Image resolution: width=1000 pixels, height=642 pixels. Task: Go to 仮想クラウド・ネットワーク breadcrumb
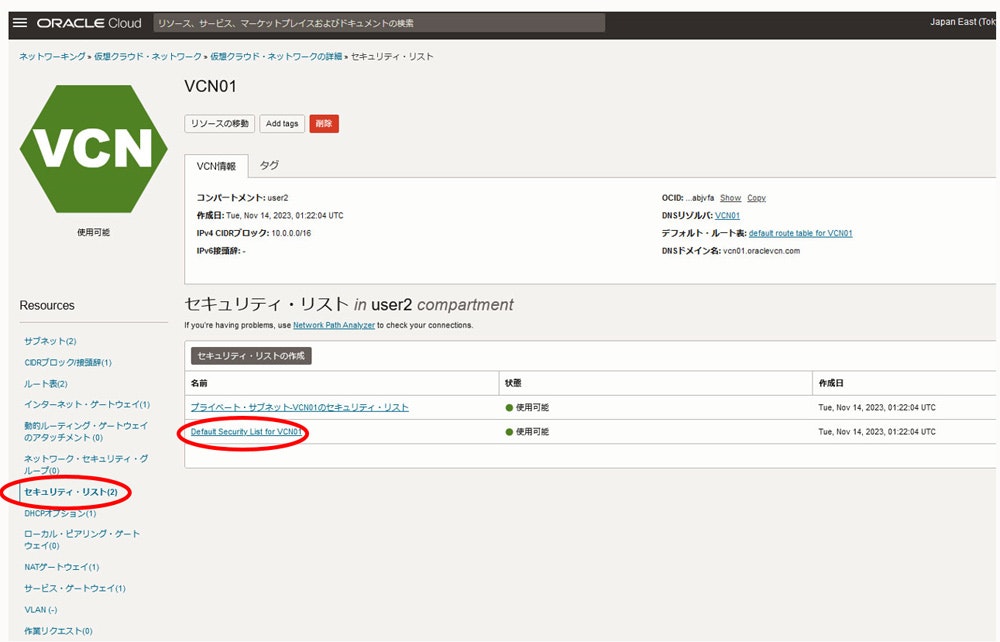[148, 57]
